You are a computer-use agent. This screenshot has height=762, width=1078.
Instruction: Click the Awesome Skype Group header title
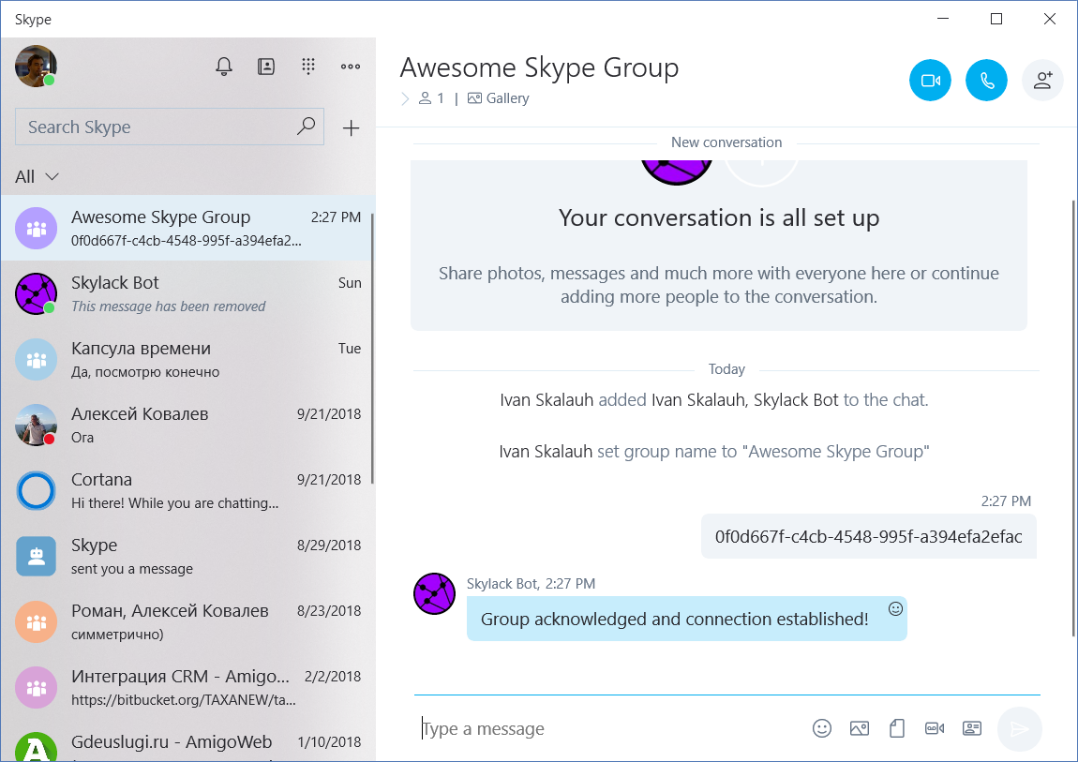pyautogui.click(x=539, y=67)
